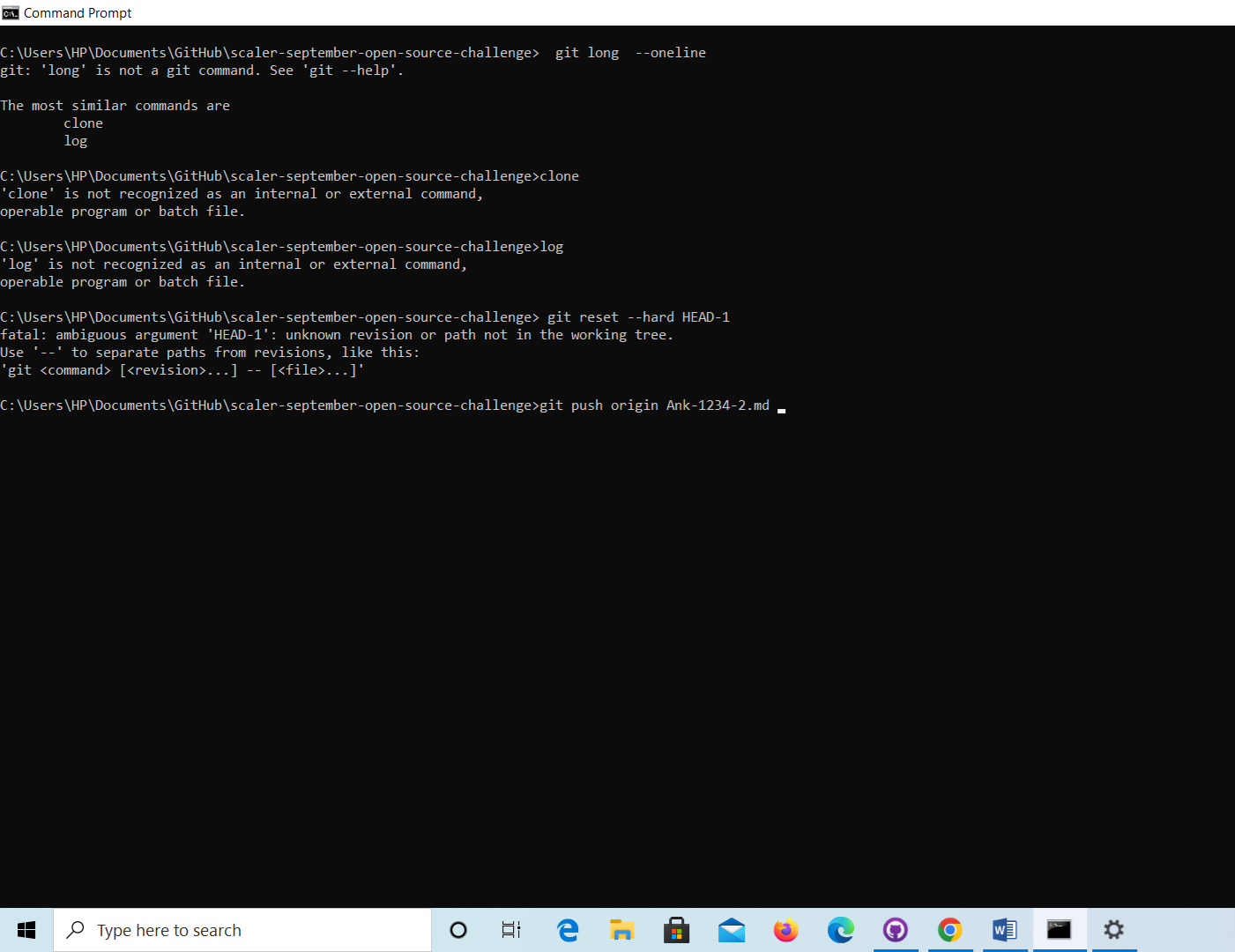This screenshot has height=952, width=1235.
Task: Click the Command Prompt title bar icon
Action: coord(9,12)
